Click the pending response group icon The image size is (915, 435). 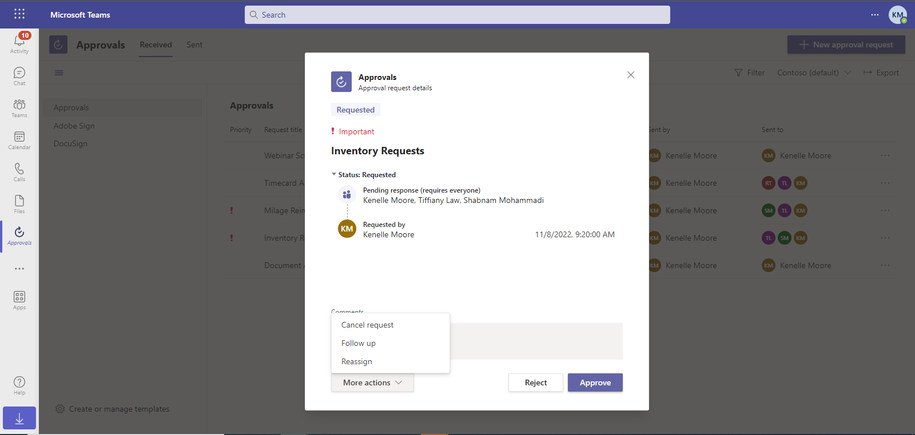347,194
